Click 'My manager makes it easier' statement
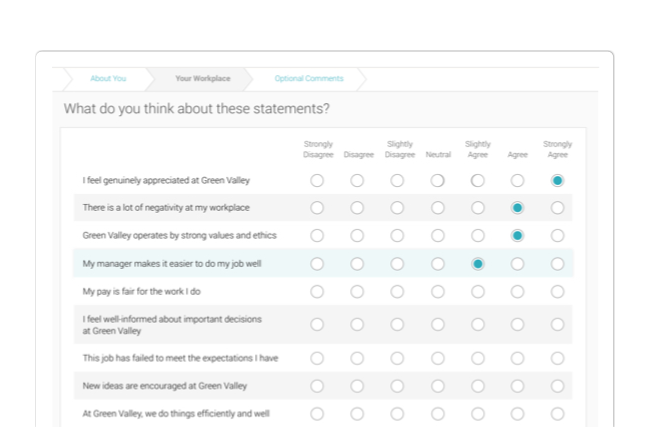This screenshot has height=427, width=650. tap(172, 264)
